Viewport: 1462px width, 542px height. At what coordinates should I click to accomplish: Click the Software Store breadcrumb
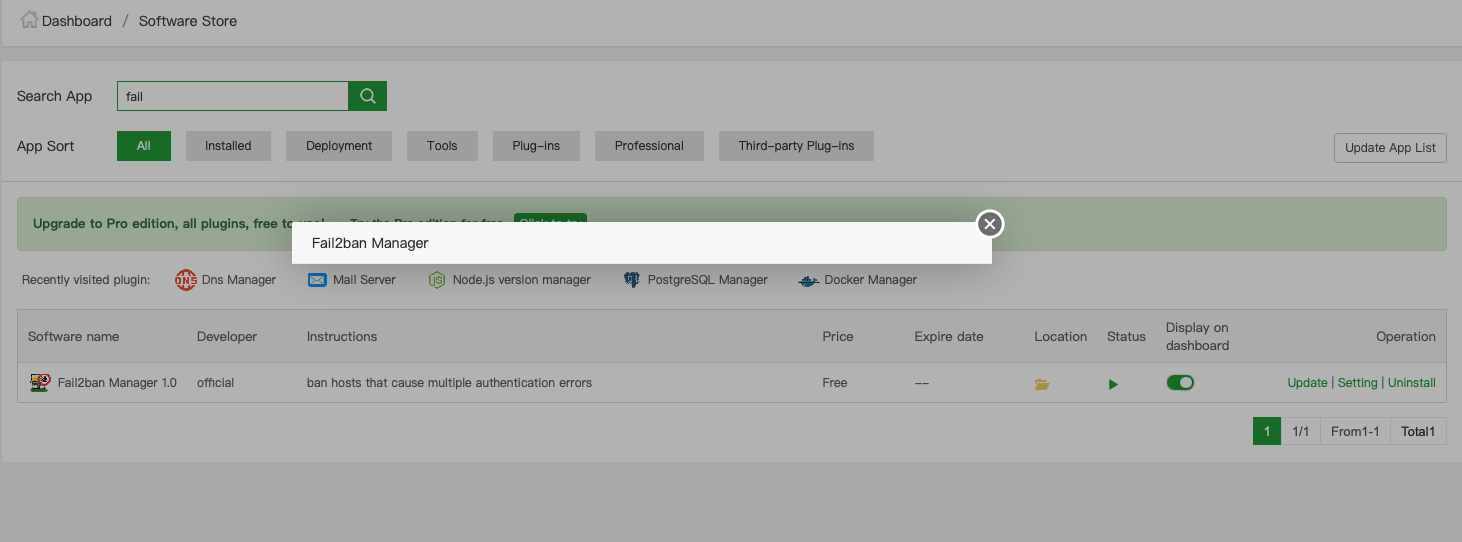188,21
